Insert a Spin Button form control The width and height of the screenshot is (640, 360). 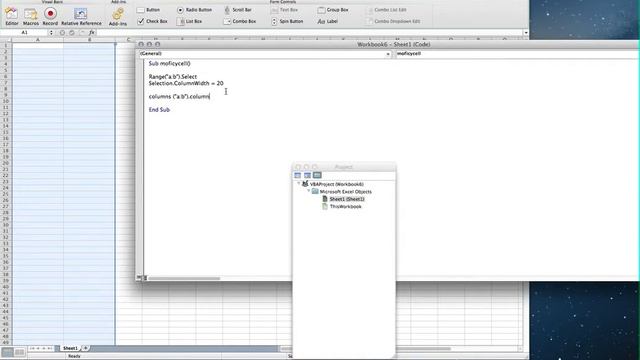pos(287,21)
